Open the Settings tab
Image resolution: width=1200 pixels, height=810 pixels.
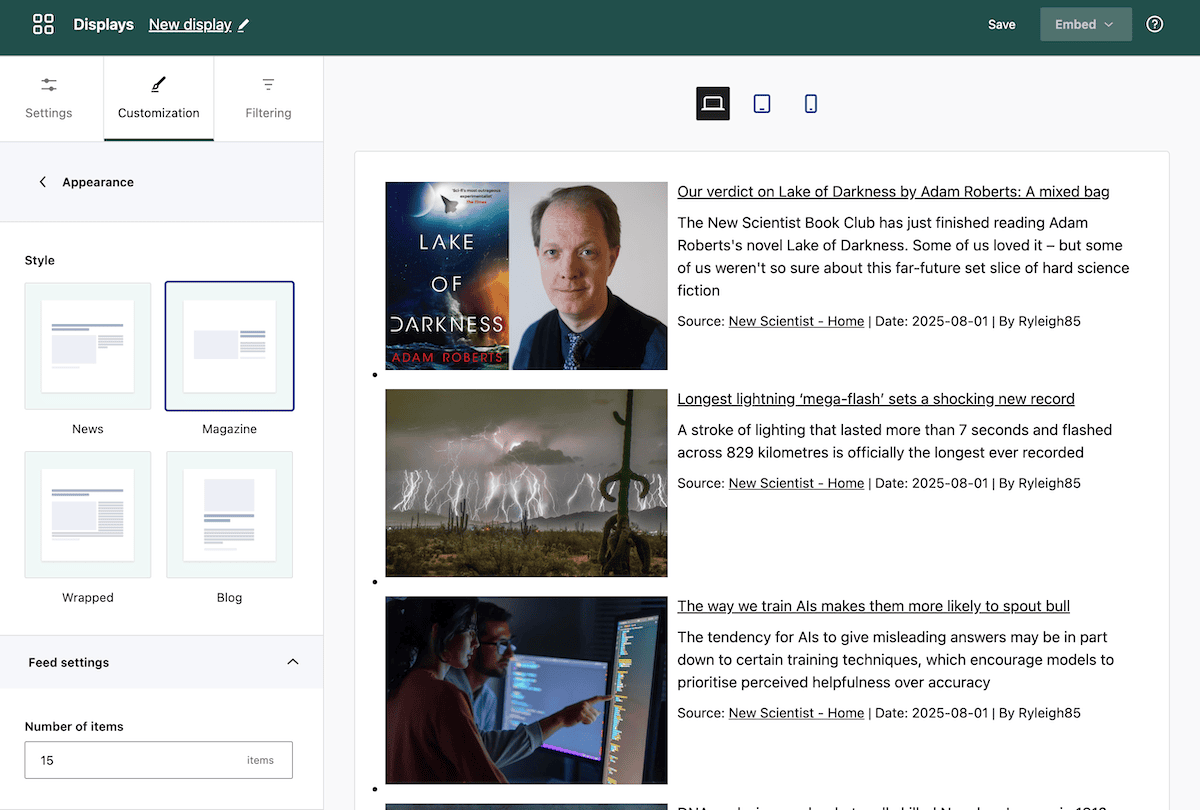pyautogui.click(x=49, y=98)
